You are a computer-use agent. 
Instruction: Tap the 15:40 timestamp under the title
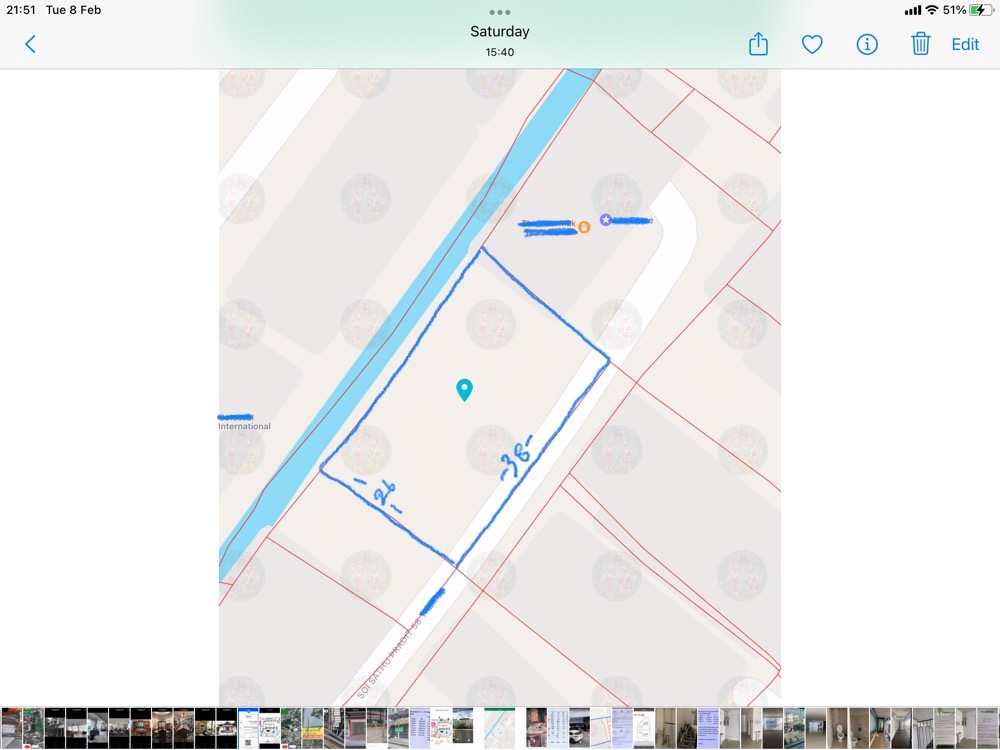click(x=499, y=52)
